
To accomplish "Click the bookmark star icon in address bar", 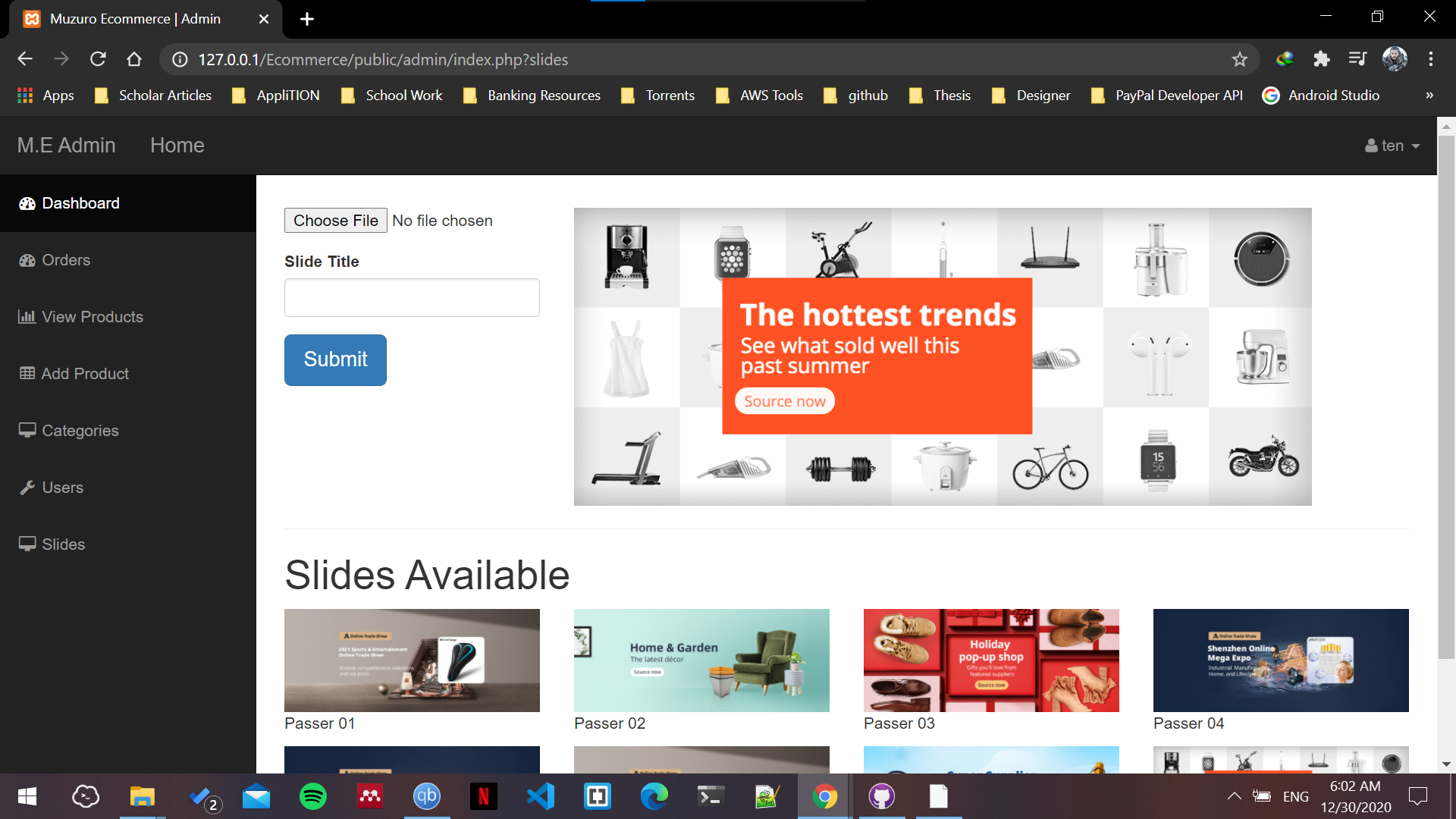I will pyautogui.click(x=1239, y=59).
